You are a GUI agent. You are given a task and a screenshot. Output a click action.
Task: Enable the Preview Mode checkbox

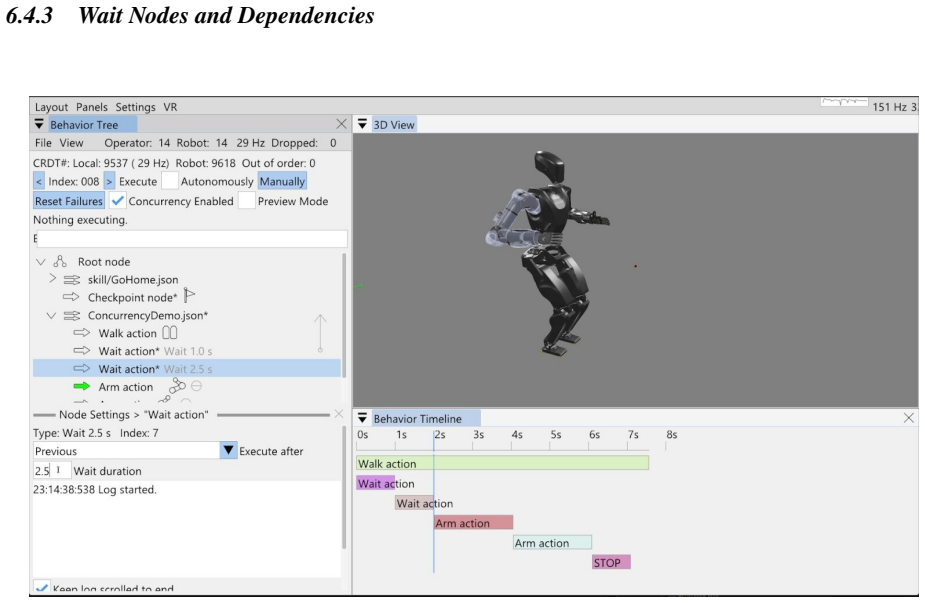[247, 201]
